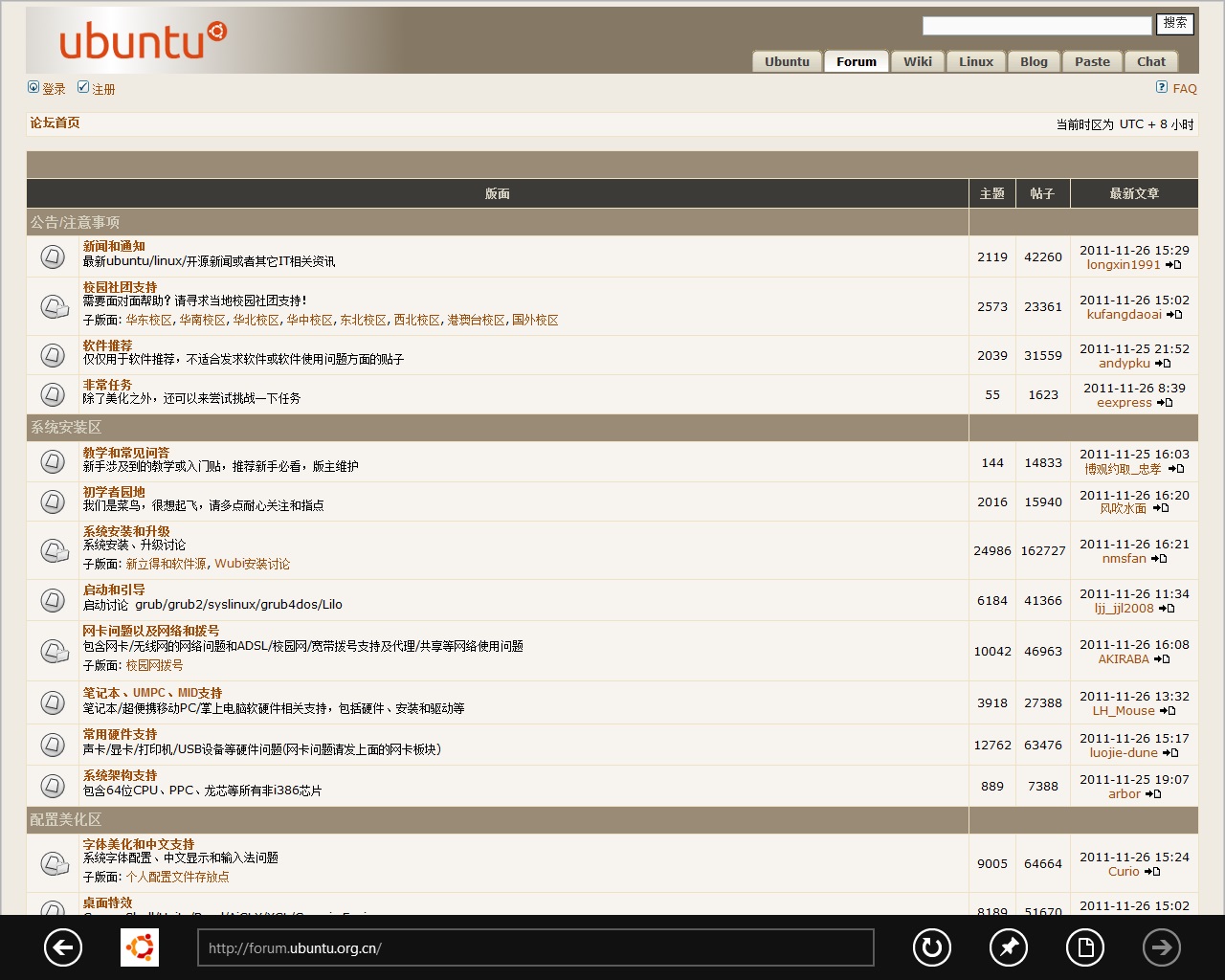Click the browser back arrow button
Screen dimensions: 1225x980
coord(63,948)
